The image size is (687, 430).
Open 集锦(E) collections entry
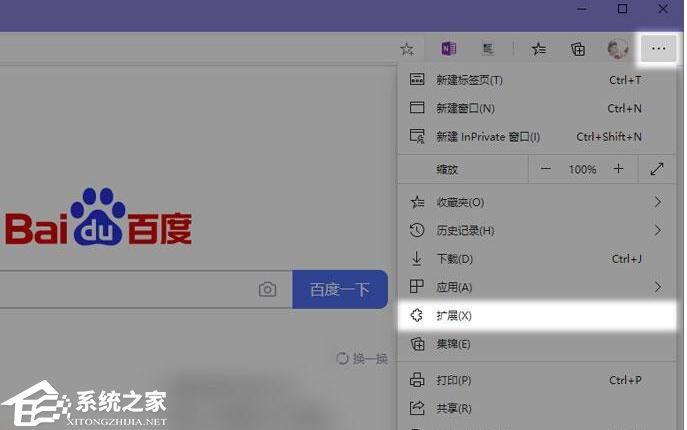537,344
